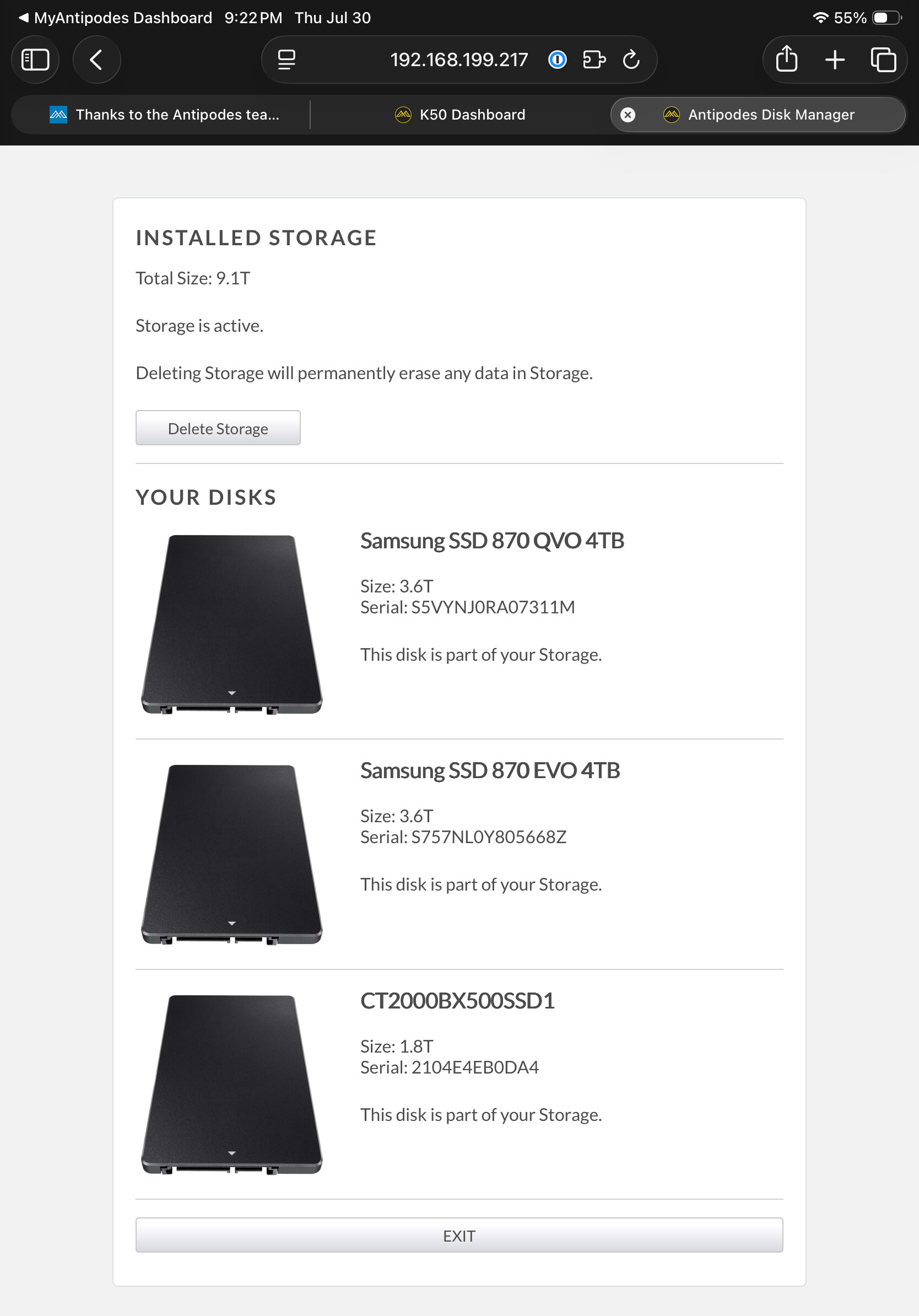Open the Safari sidebar panel
Image resolution: width=919 pixels, height=1316 pixels.
click(x=35, y=60)
